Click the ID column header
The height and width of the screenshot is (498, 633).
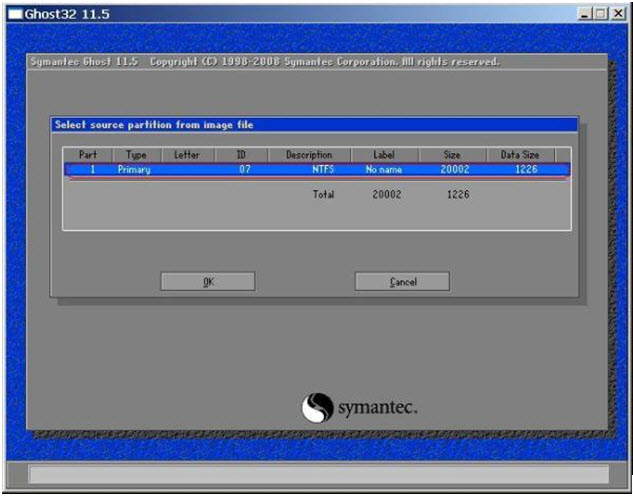pos(240,155)
